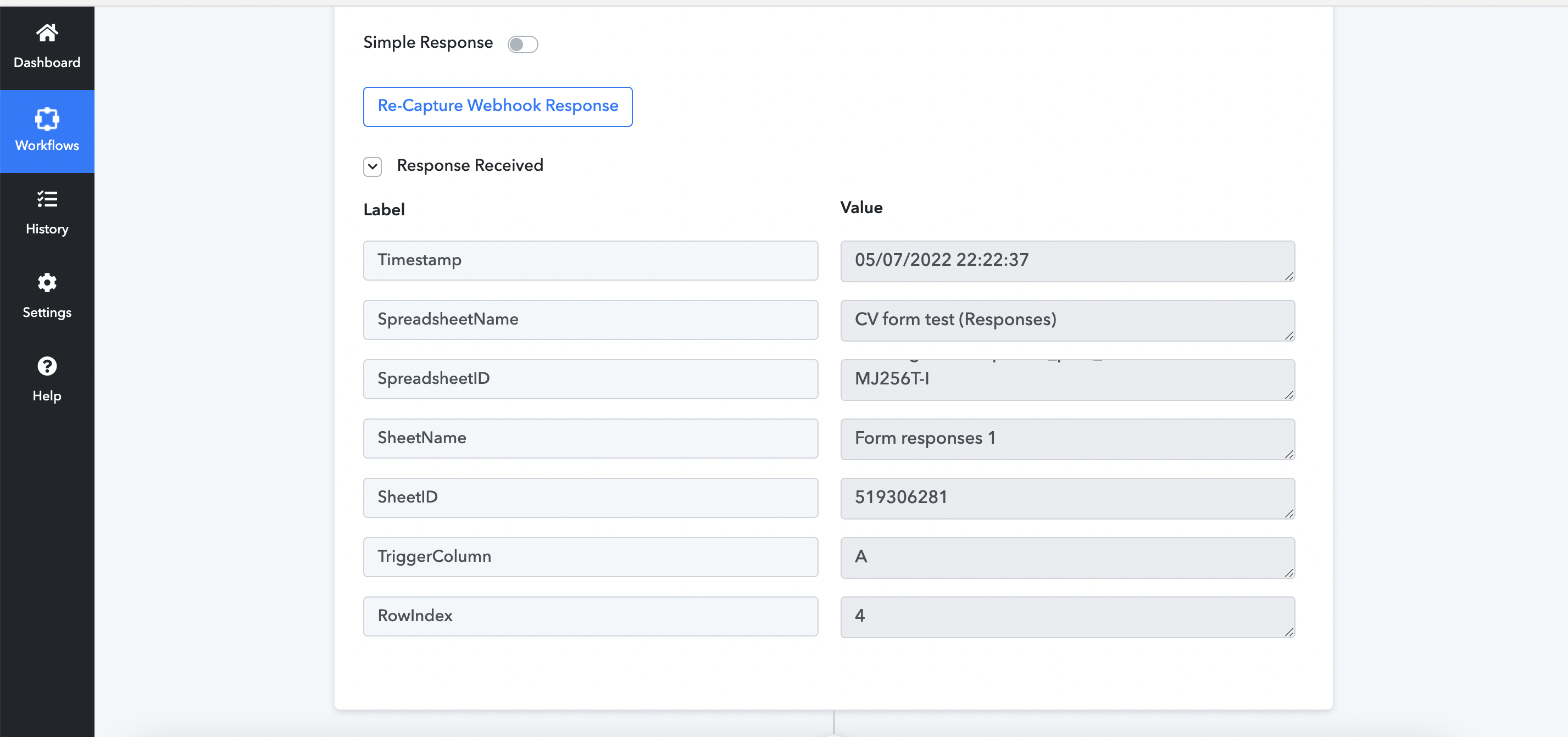Click the SpreadsheetID label field
This screenshot has width=1568, height=737.
click(x=591, y=379)
